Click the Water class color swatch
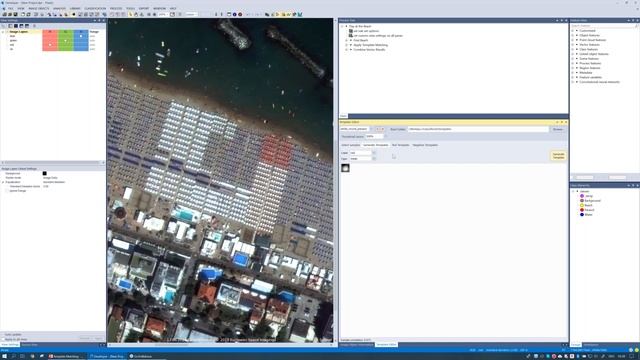 coord(582,214)
